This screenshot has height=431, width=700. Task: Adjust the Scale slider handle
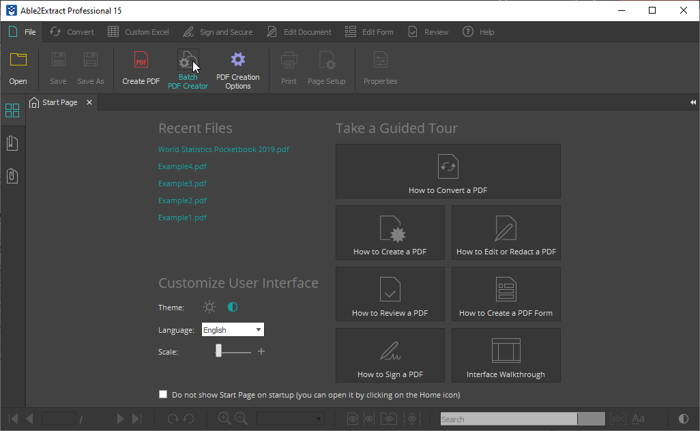pos(219,351)
